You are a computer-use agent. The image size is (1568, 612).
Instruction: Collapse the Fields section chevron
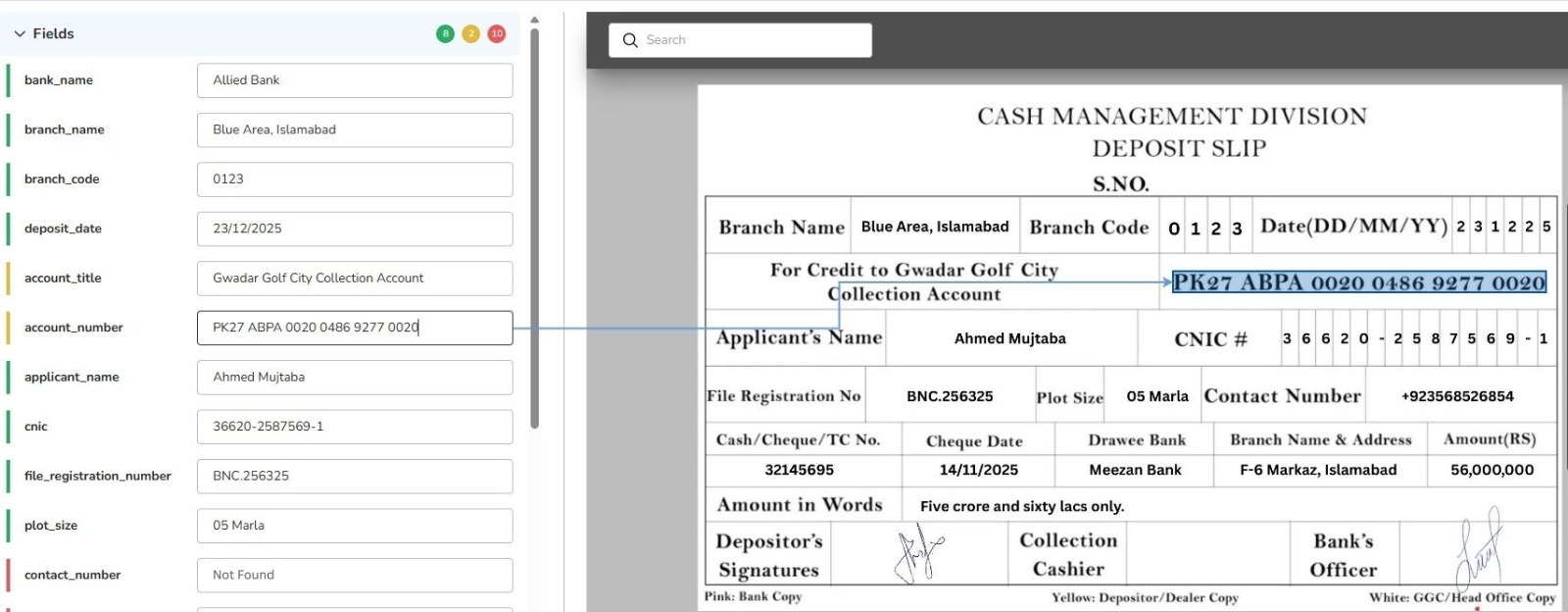[x=20, y=33]
